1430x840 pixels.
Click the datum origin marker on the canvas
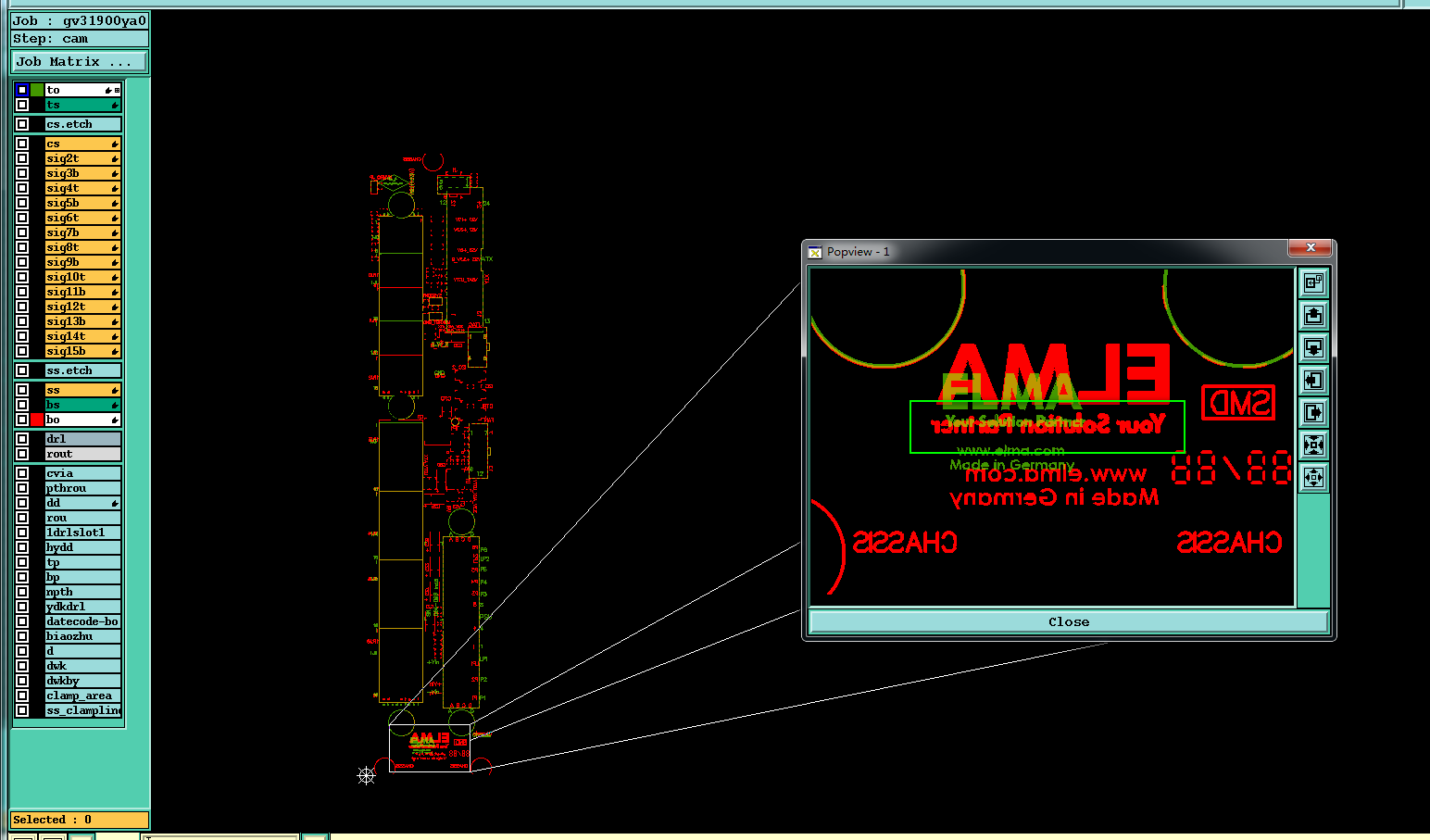coord(367,775)
